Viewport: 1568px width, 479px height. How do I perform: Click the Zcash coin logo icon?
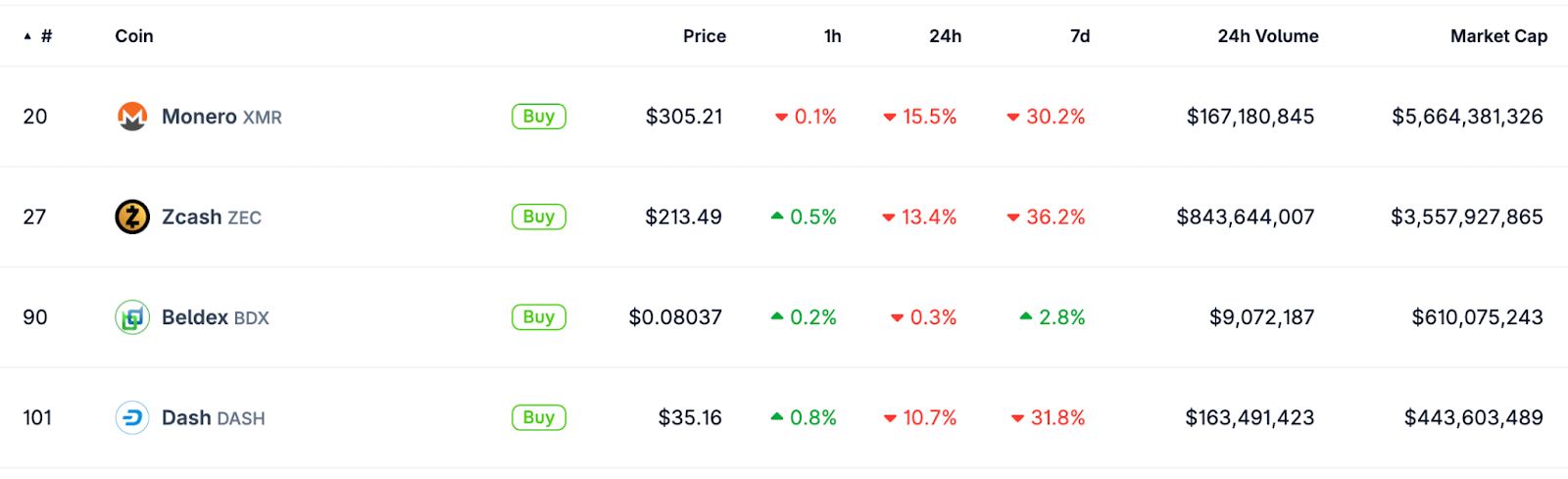tap(132, 216)
